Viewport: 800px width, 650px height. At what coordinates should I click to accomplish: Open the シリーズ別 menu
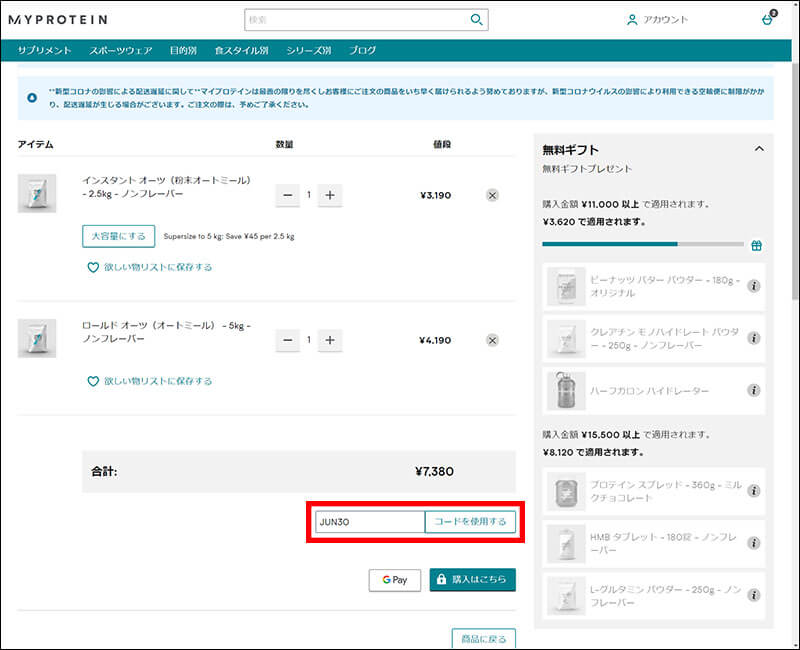pyautogui.click(x=309, y=51)
